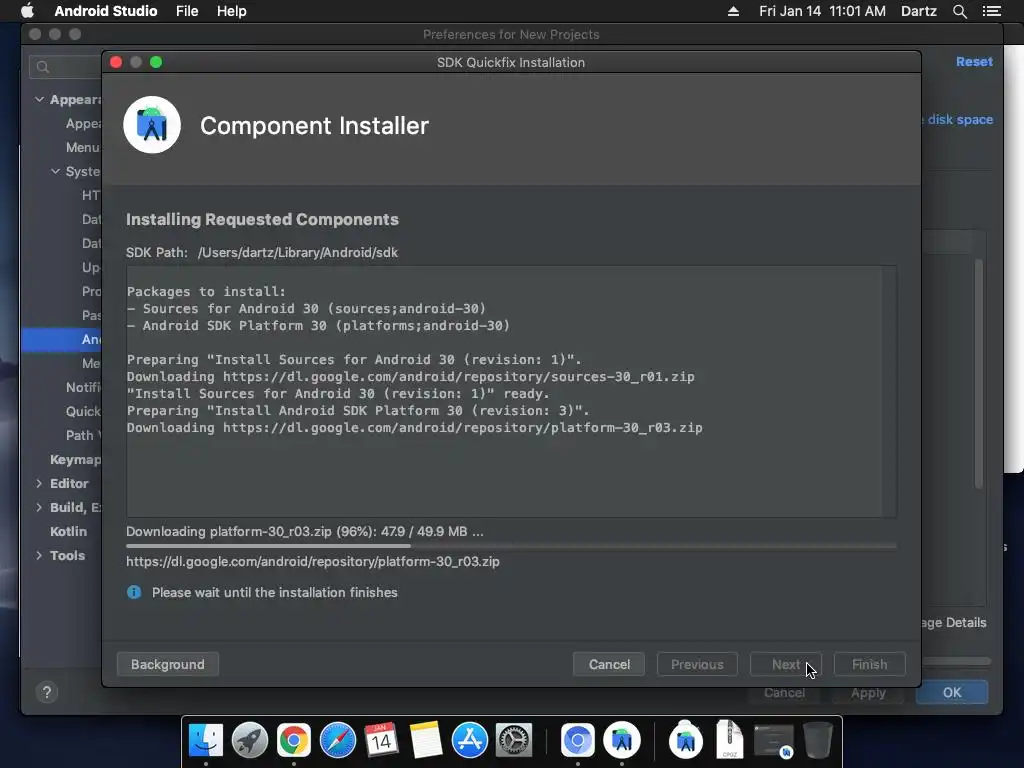Open the blue Chromium icon in dock
Screen dimensions: 1024x768
click(x=577, y=741)
